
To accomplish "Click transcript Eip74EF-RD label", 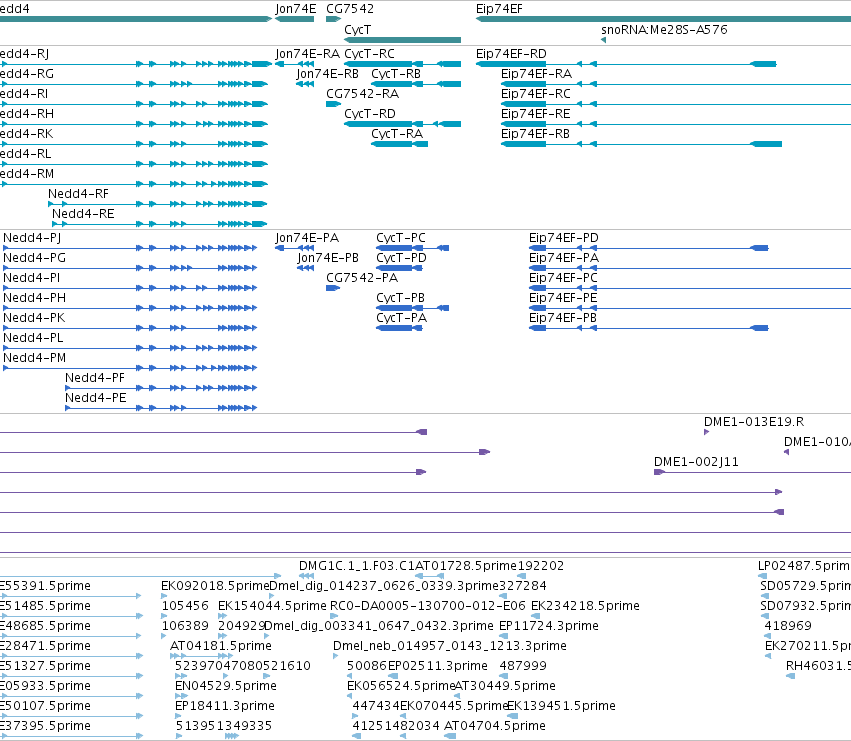I will (511, 54).
